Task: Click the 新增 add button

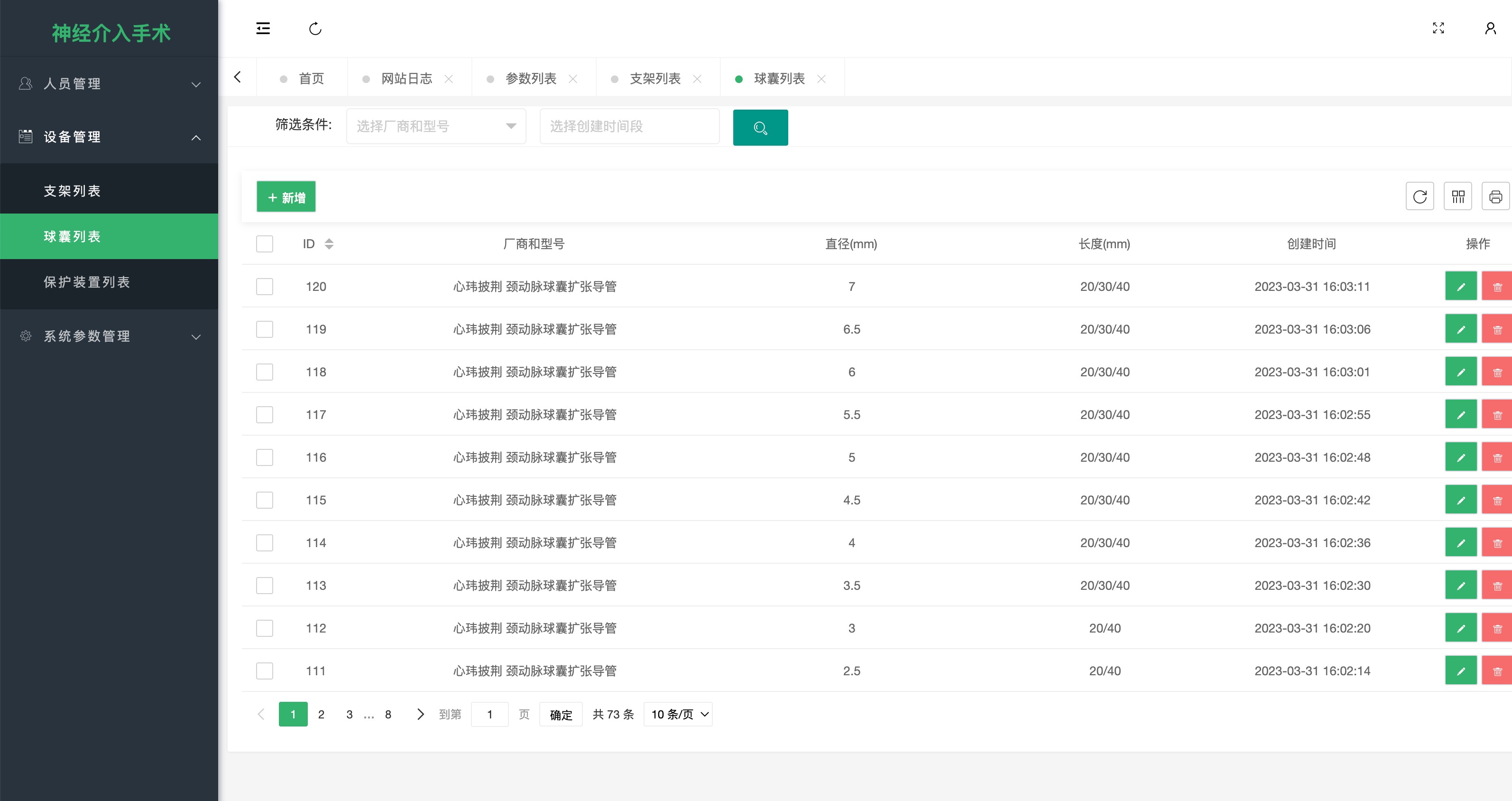Action: 286,197
